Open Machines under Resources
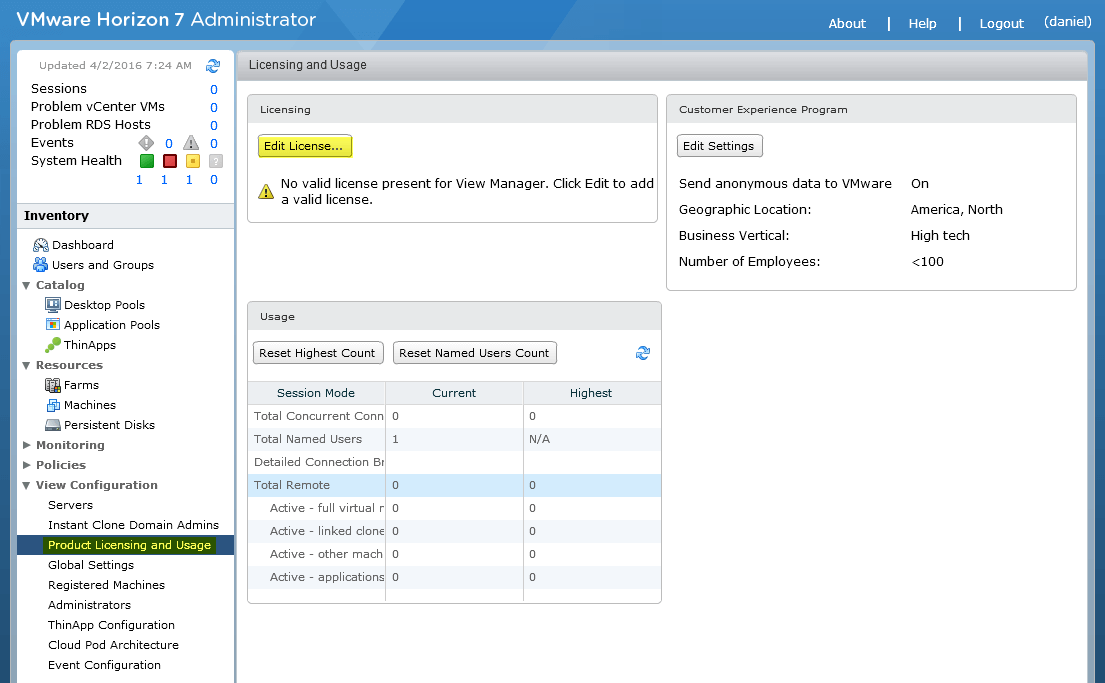Viewport: 1105px width, 683px height. pyautogui.click(x=89, y=405)
